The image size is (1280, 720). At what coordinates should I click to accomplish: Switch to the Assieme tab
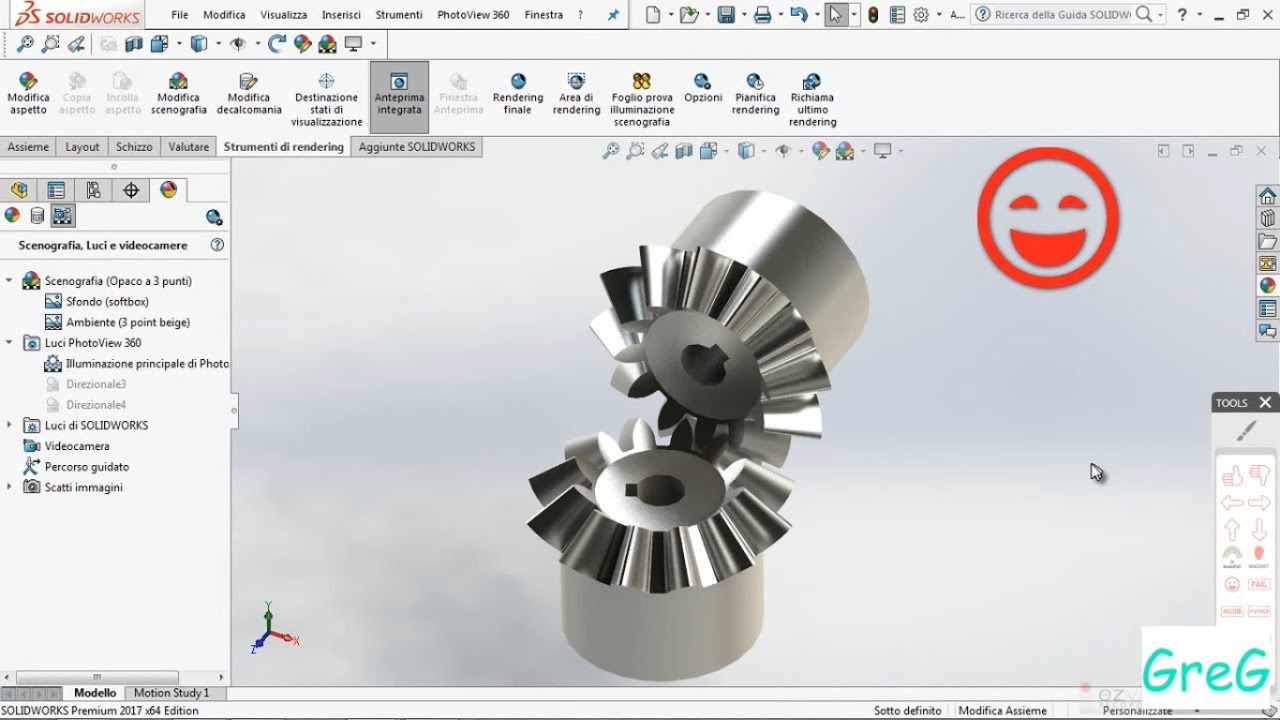(28, 147)
